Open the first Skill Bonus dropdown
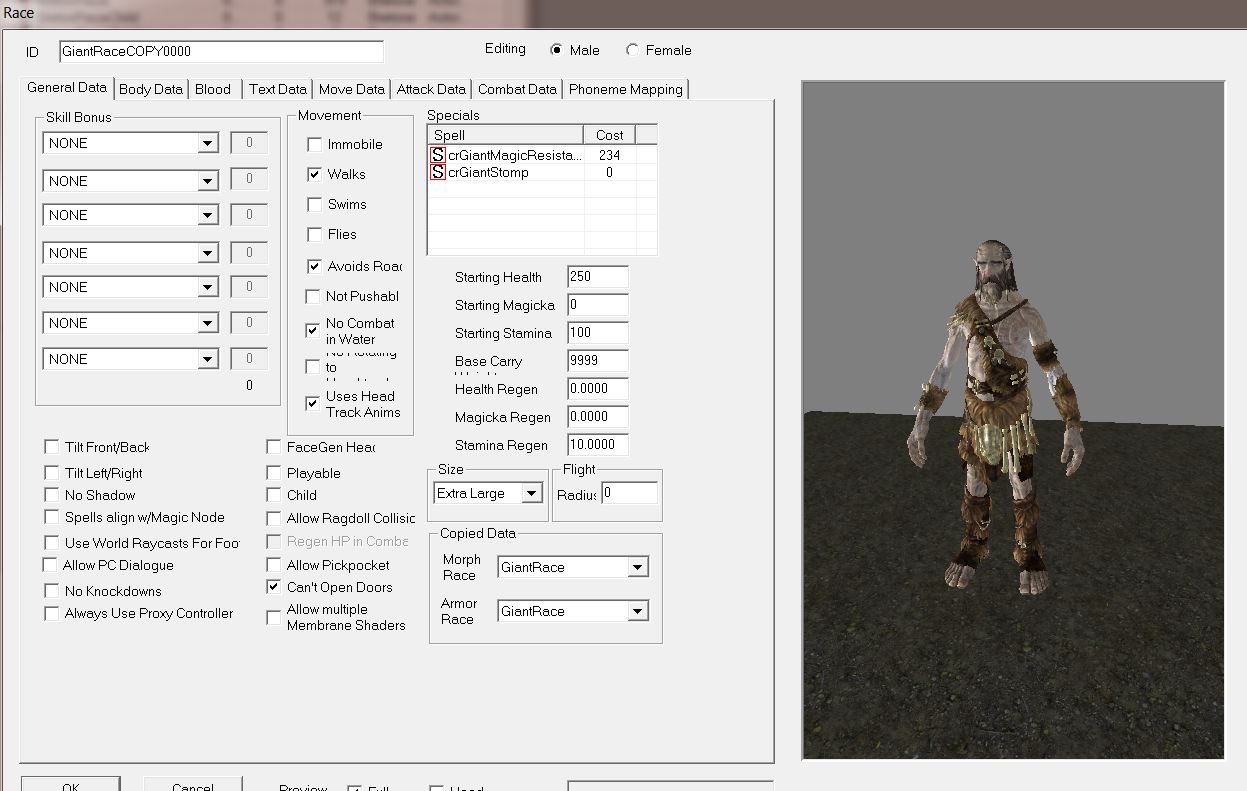Screen dimensions: 1247x791 pos(207,143)
